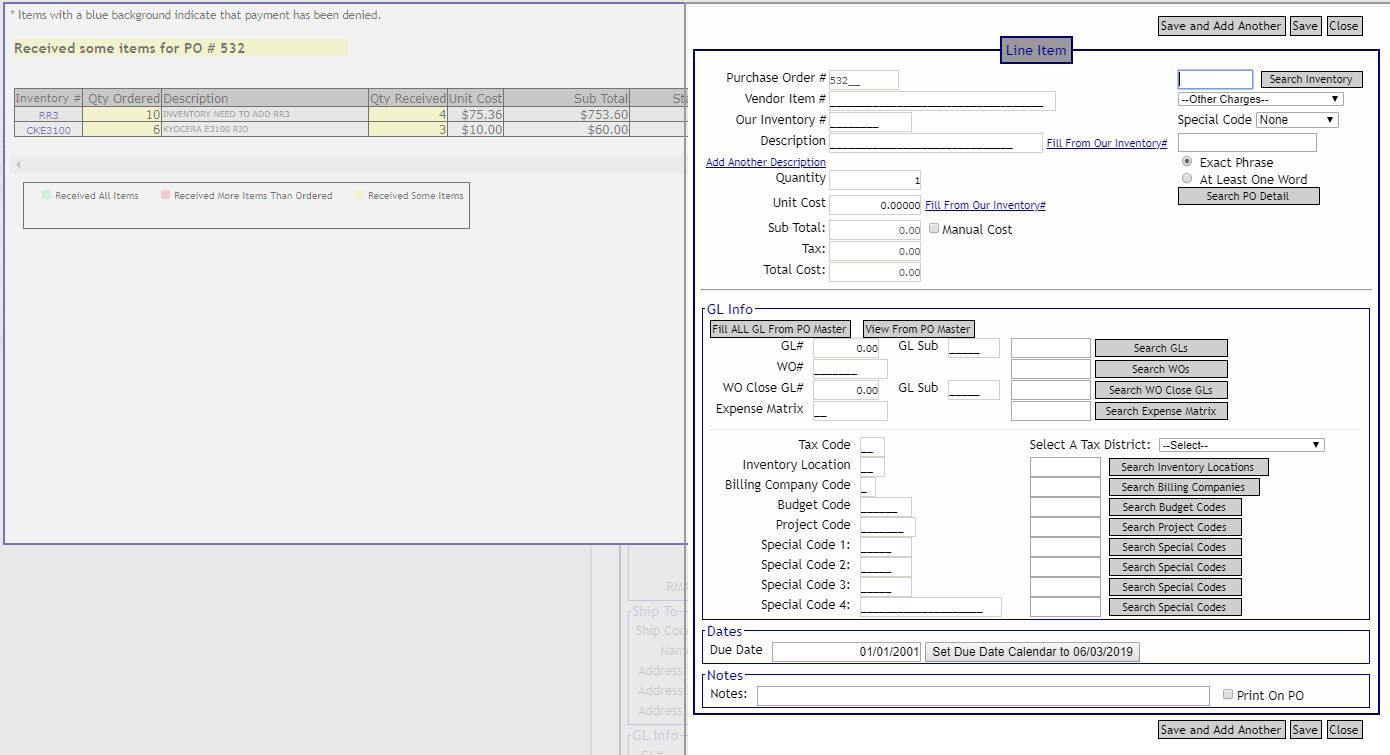Click the Due Date field showing 01/01/2001
The width and height of the screenshot is (1390, 755).
(x=846, y=652)
